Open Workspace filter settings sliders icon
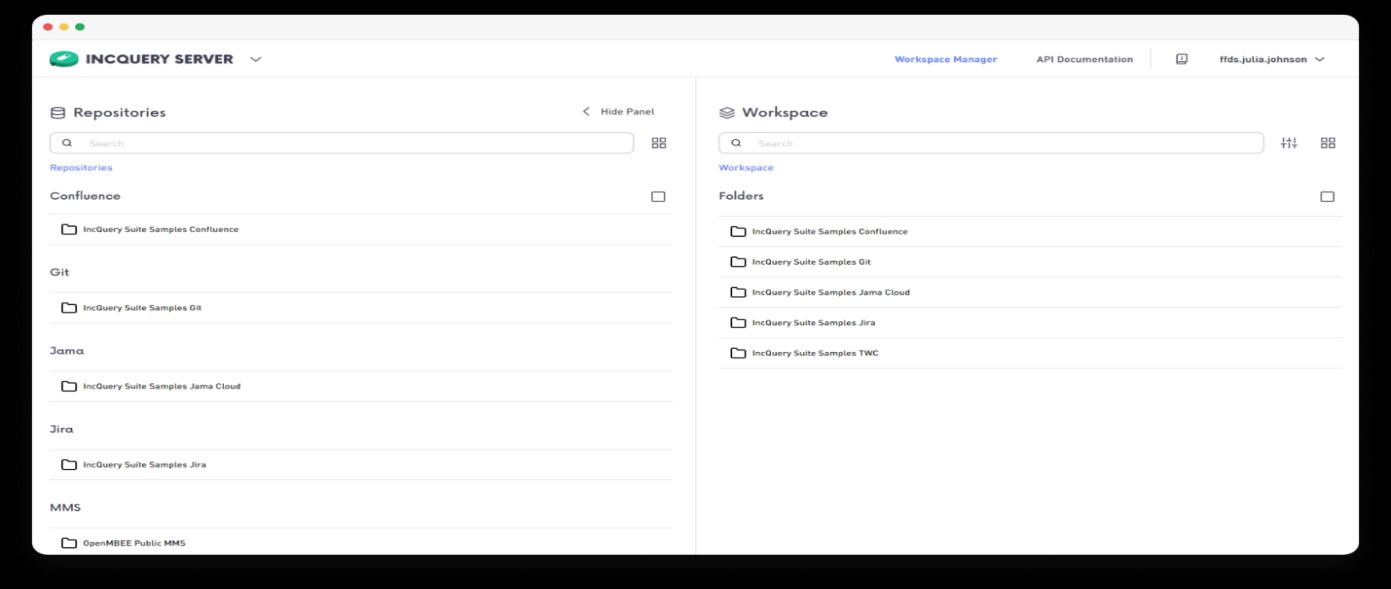The height and width of the screenshot is (589, 1391). click(x=1289, y=143)
